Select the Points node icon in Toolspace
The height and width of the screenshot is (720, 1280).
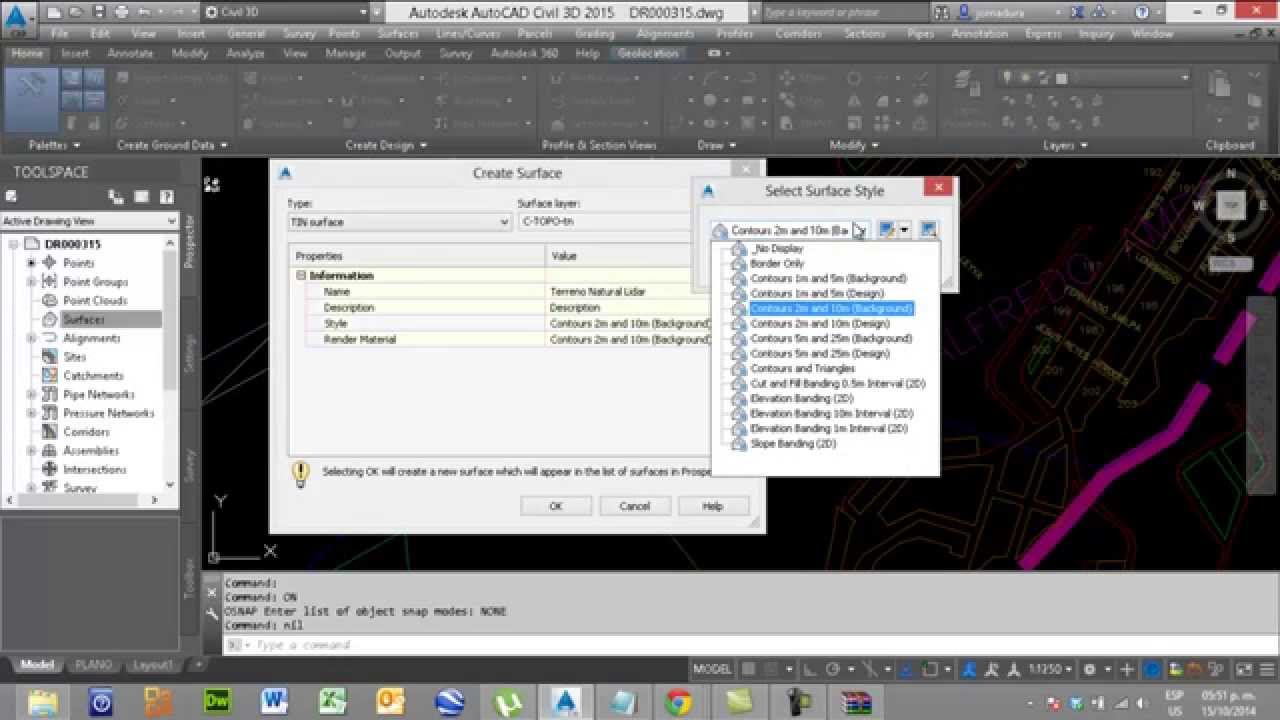[x=48, y=263]
